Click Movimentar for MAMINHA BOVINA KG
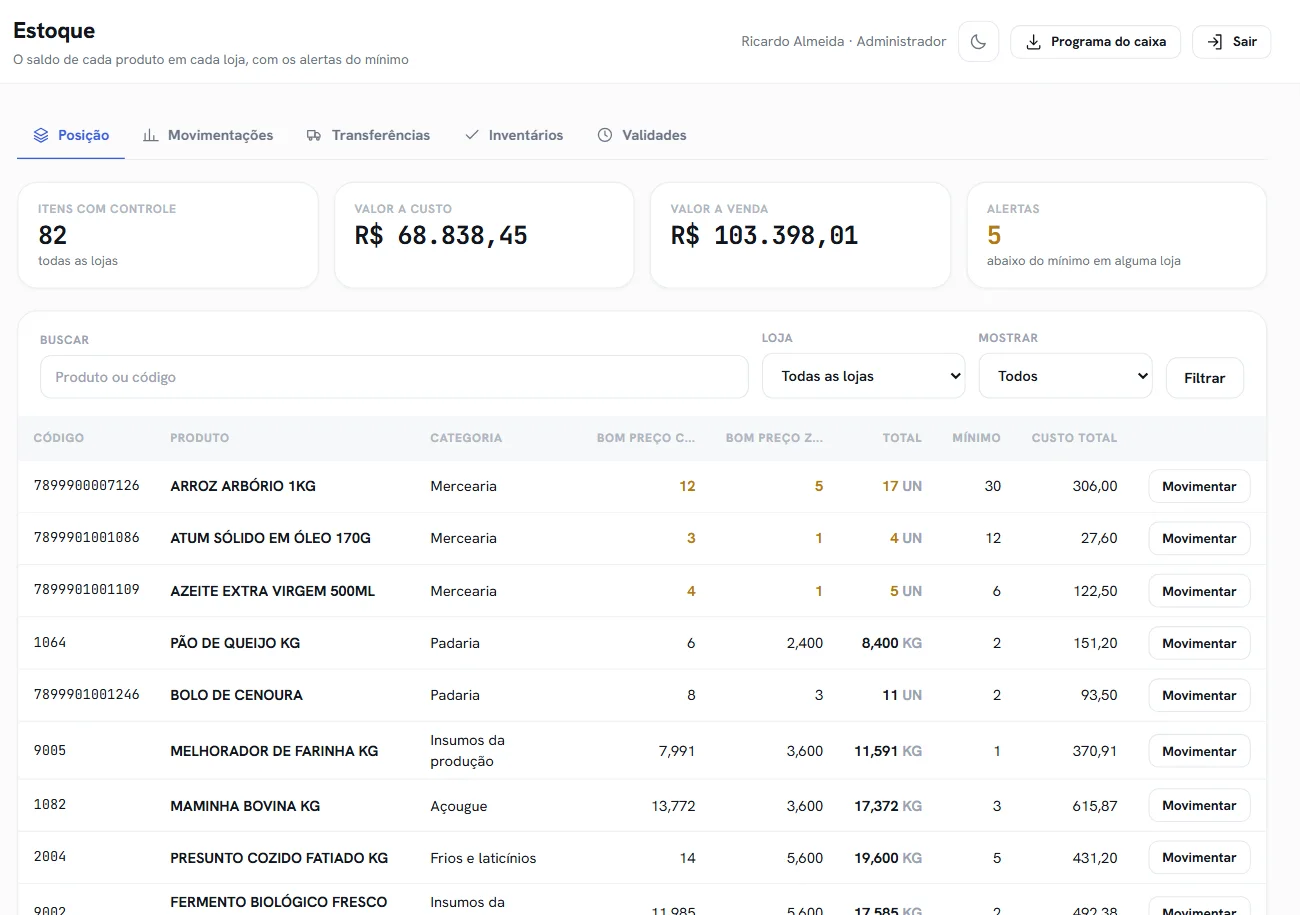 pyautogui.click(x=1199, y=805)
